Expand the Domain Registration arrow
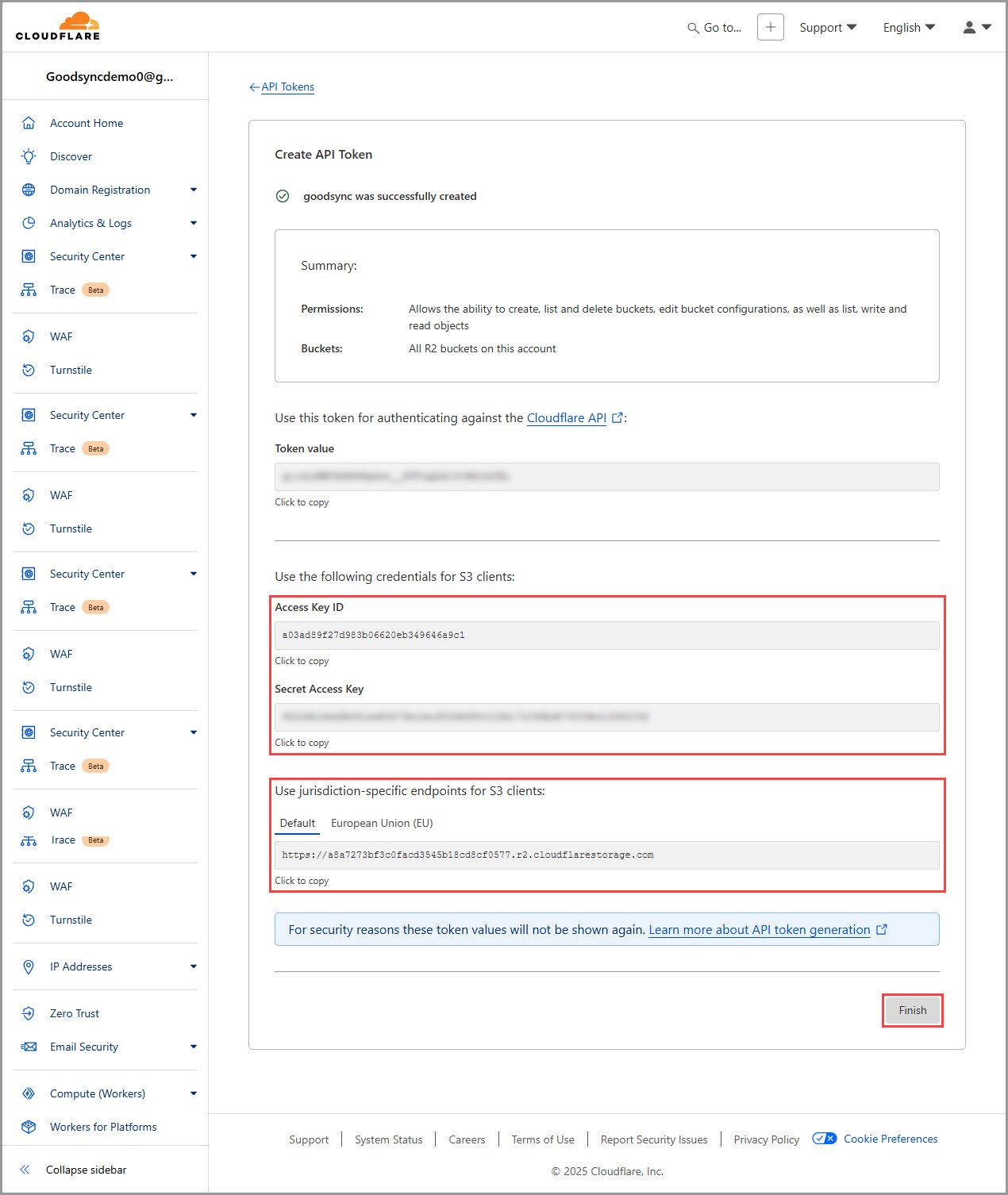This screenshot has height=1195, width=1008. tap(193, 190)
